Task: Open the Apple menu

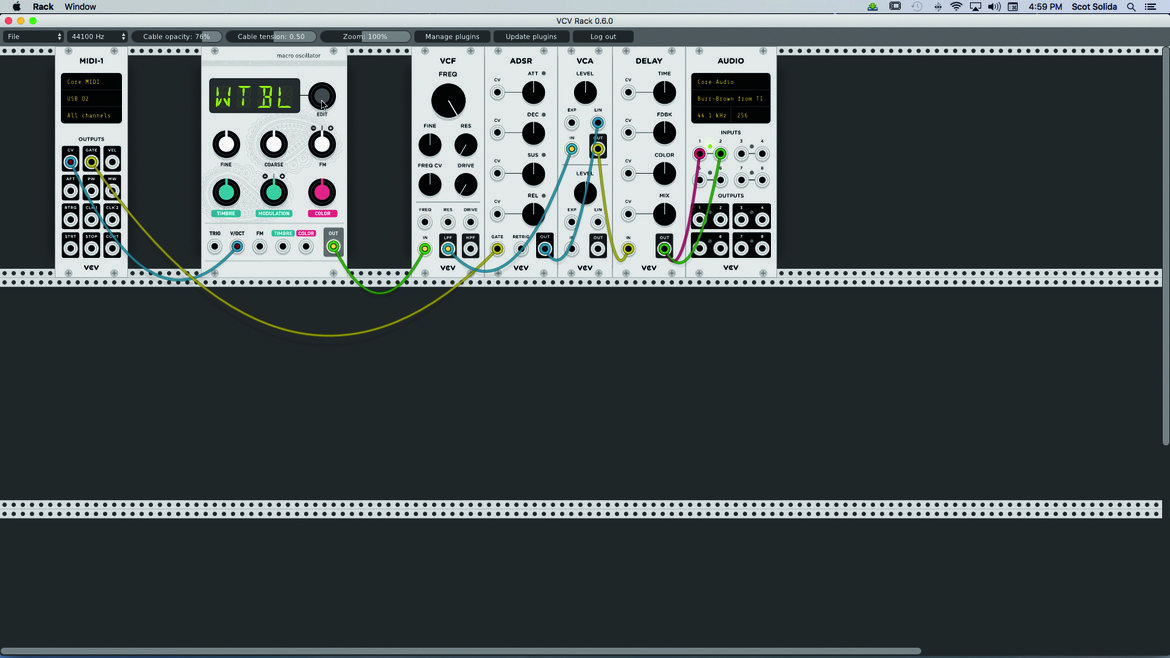Action: 16,7
